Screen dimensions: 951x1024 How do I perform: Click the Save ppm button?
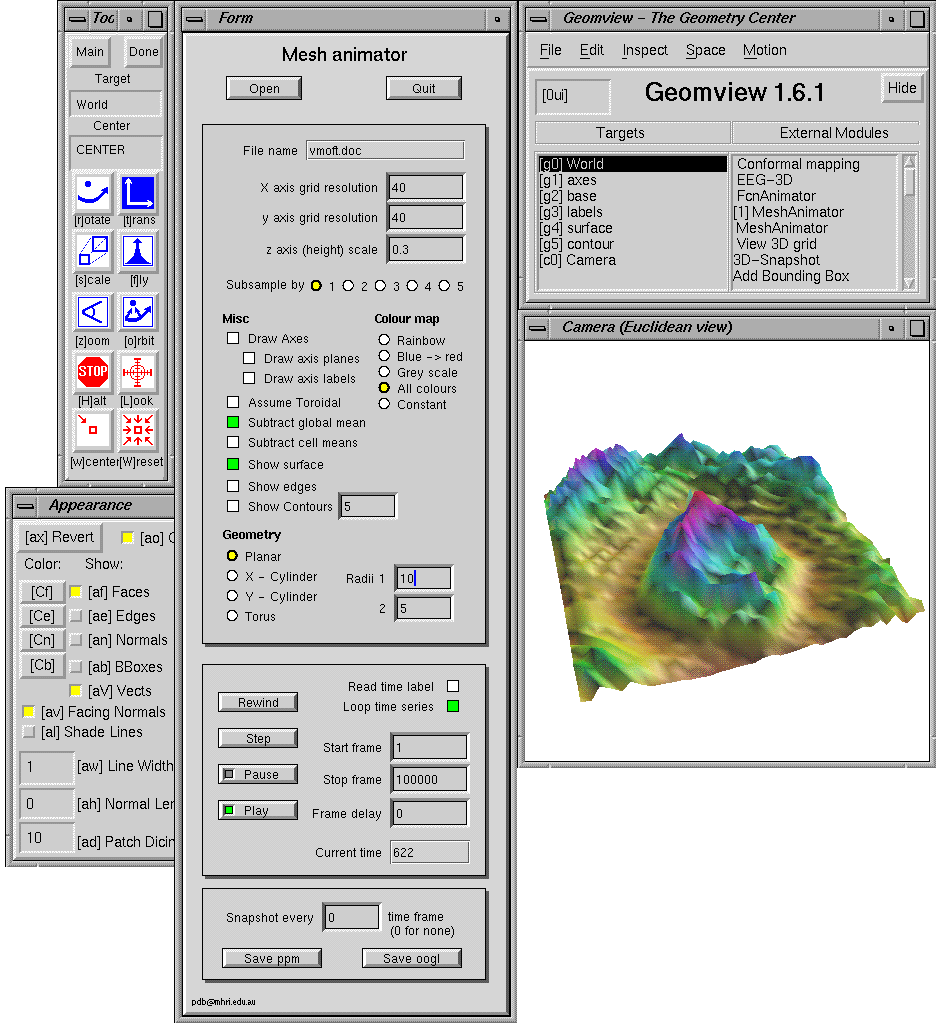(272, 959)
